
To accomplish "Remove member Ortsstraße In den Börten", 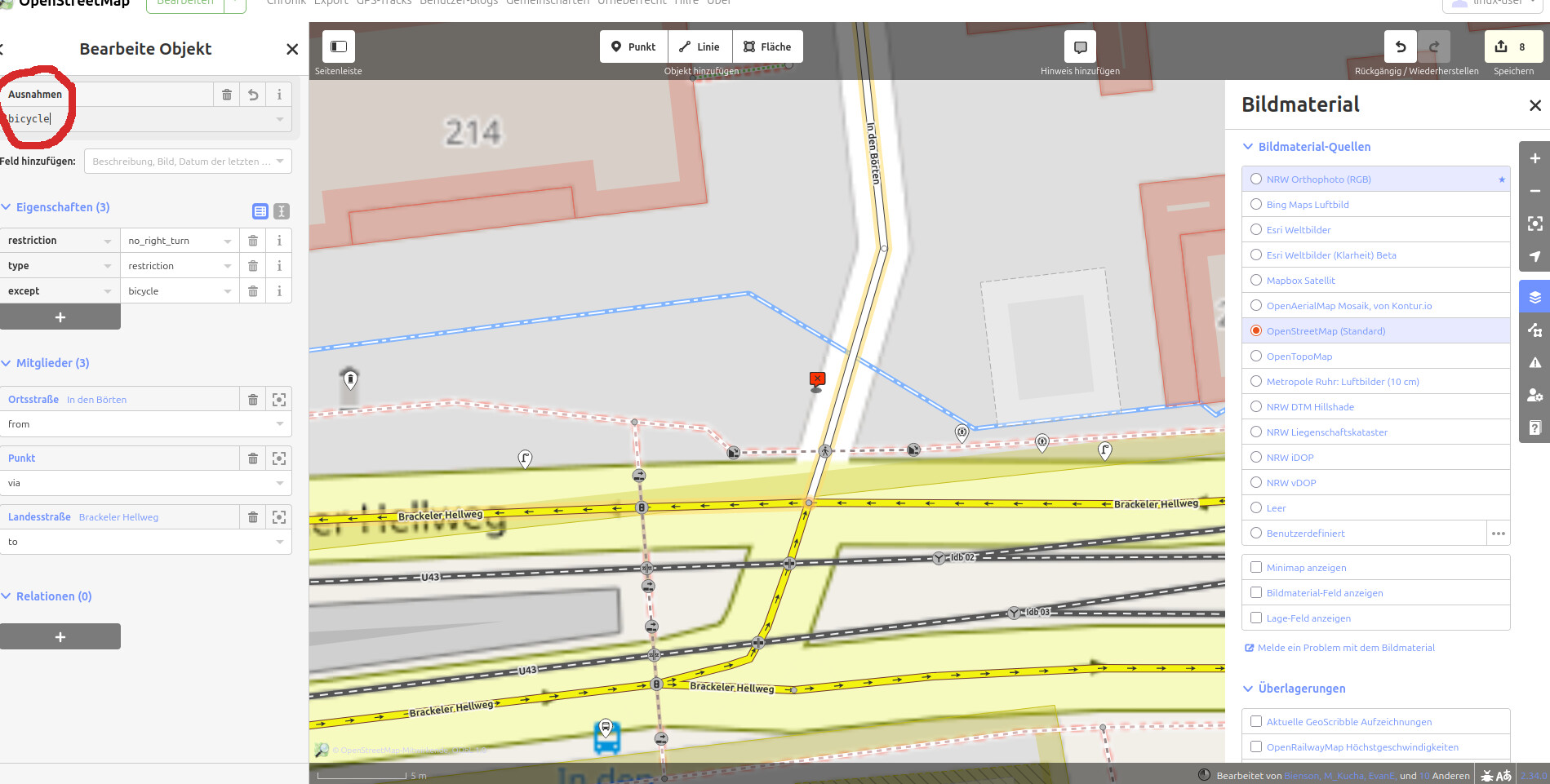I will (x=253, y=400).
